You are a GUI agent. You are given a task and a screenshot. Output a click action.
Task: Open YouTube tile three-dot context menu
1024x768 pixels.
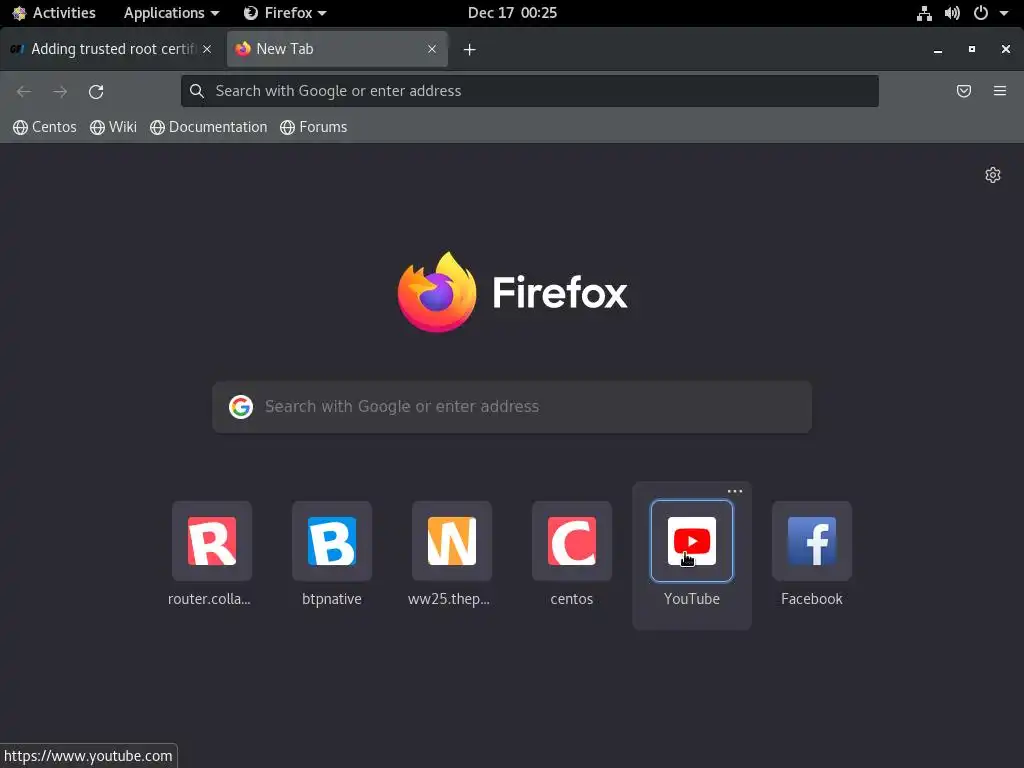[x=735, y=491]
